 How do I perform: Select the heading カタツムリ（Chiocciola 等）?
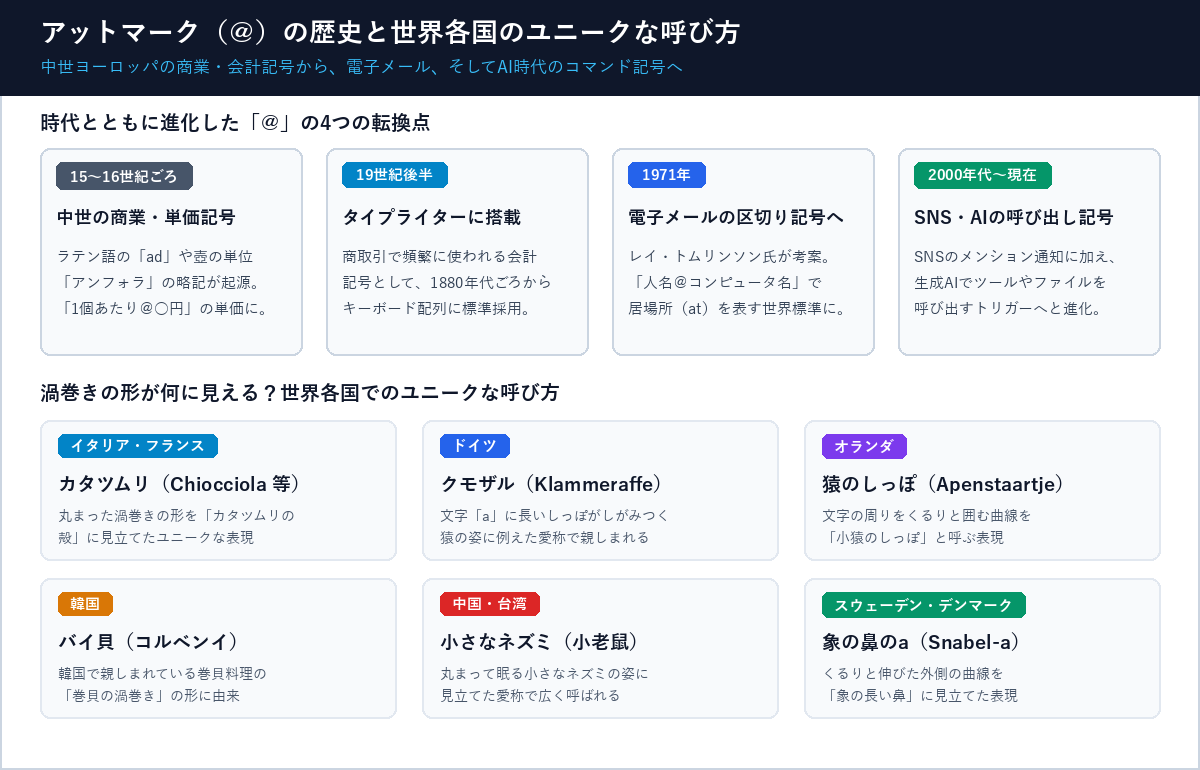180,484
